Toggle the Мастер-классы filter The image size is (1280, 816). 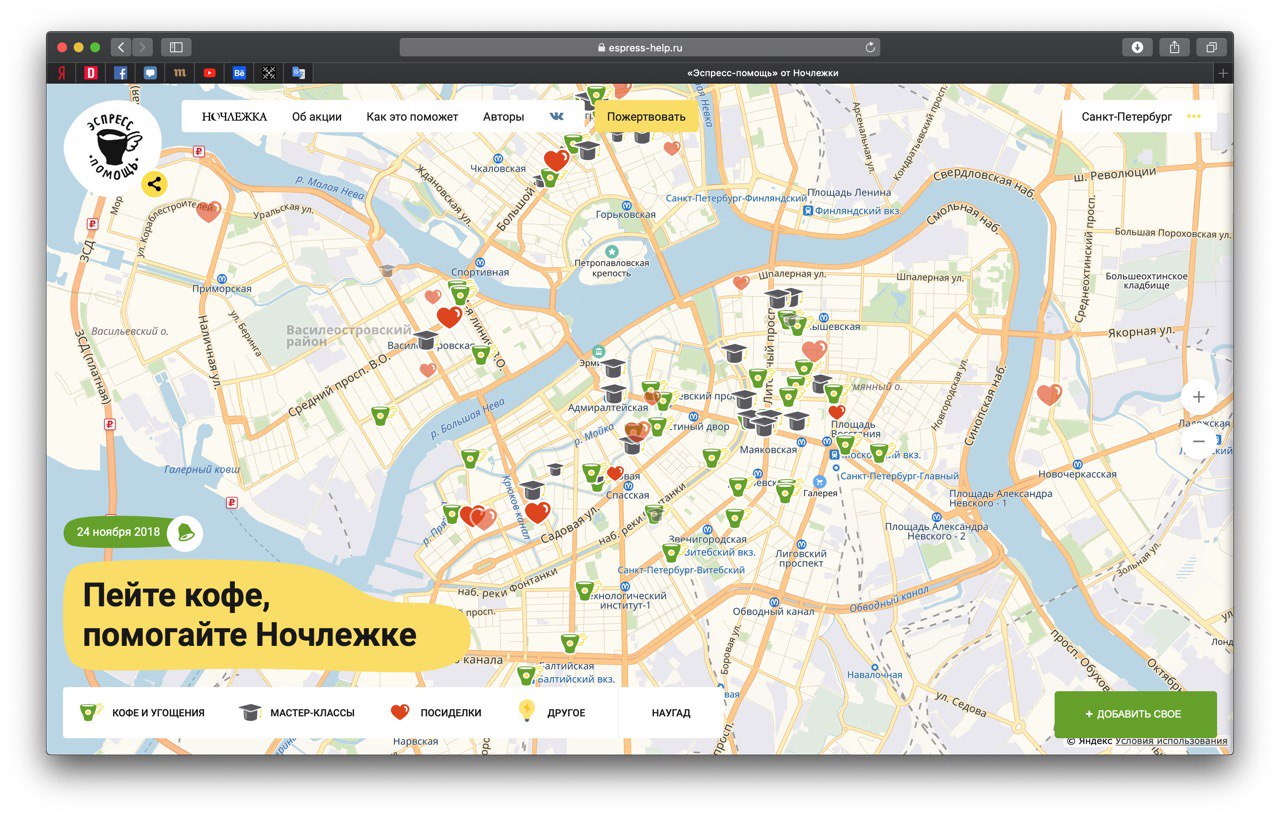coord(297,713)
